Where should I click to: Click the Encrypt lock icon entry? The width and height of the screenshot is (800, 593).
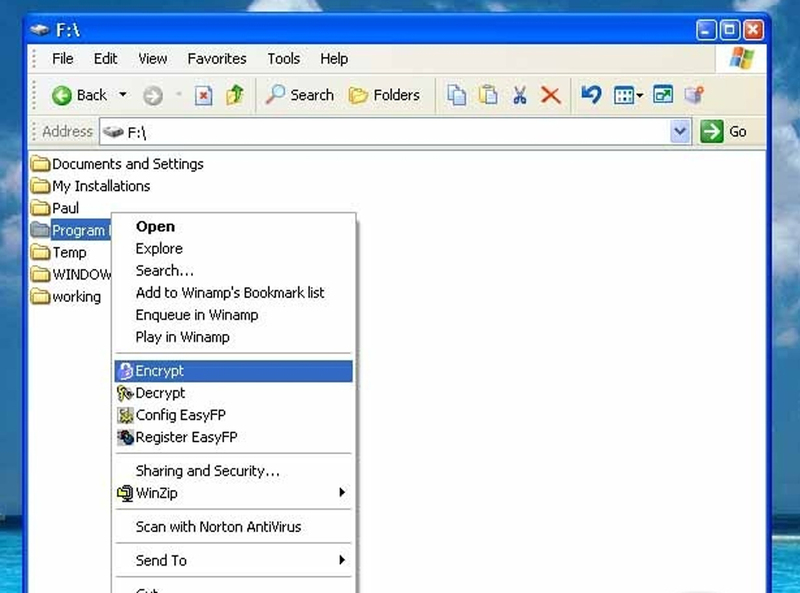pos(233,371)
